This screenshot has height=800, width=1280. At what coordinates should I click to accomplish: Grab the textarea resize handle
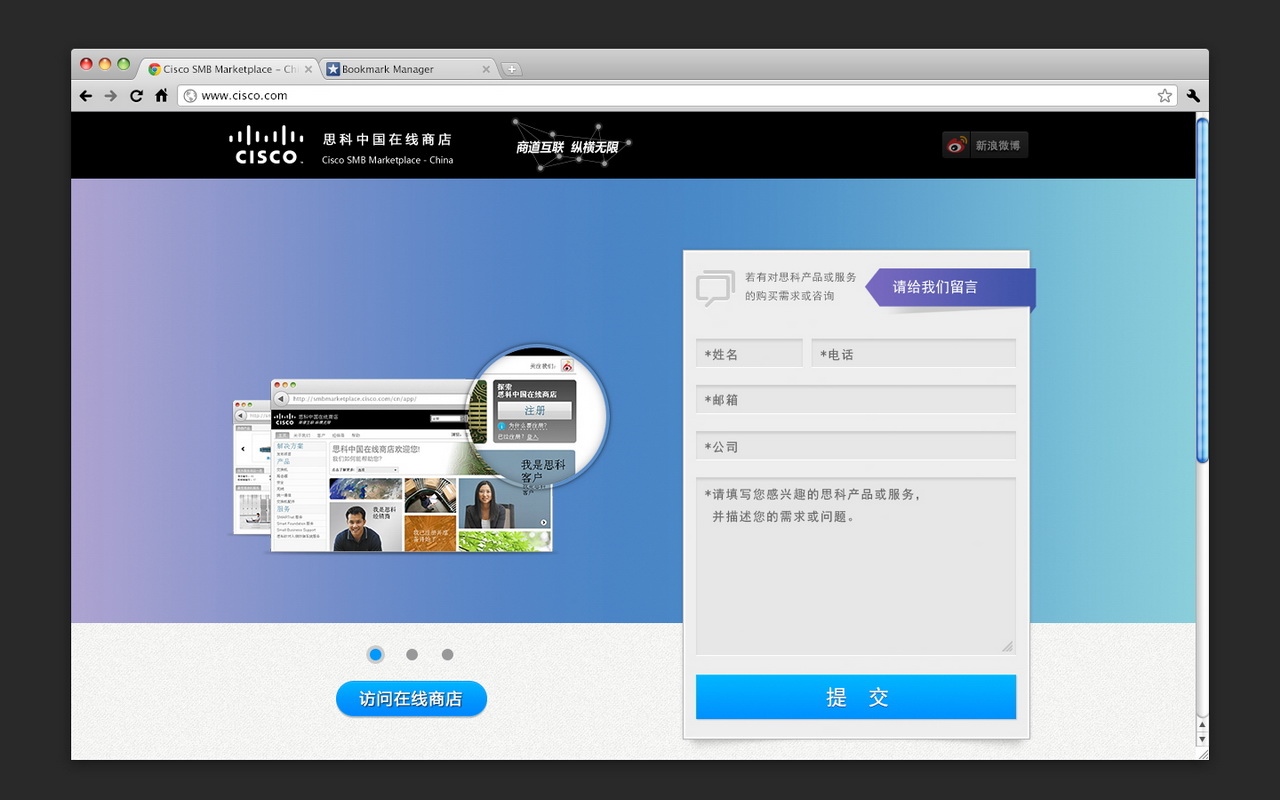(1007, 647)
